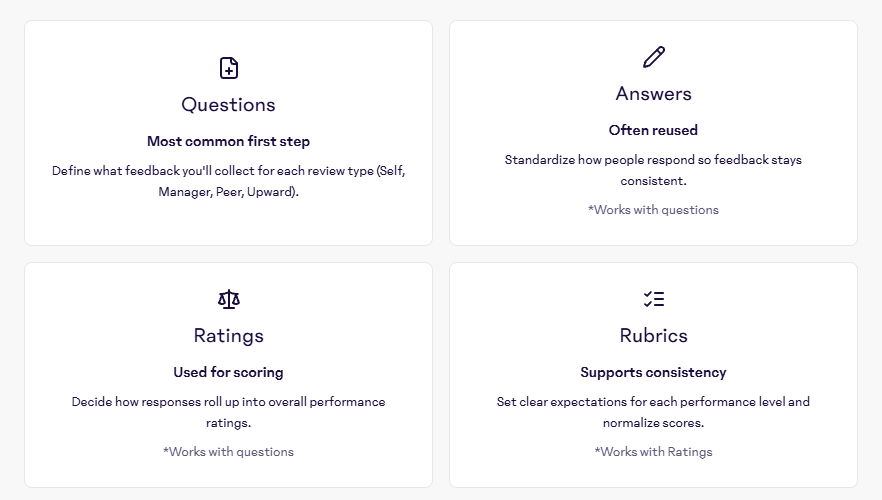The height and width of the screenshot is (500, 882).
Task: Click the "Most common first step" label
Action: tap(229, 141)
